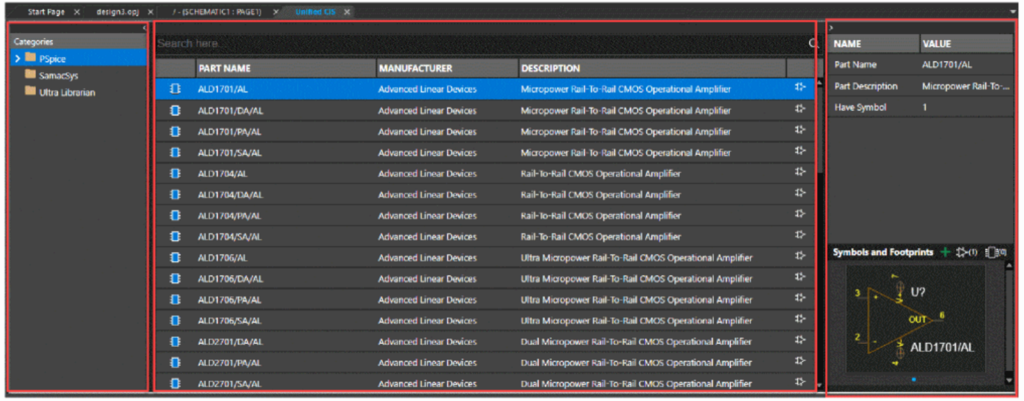Sort by the MANUFACTURER column header
This screenshot has width=1024, height=401.
(415, 68)
